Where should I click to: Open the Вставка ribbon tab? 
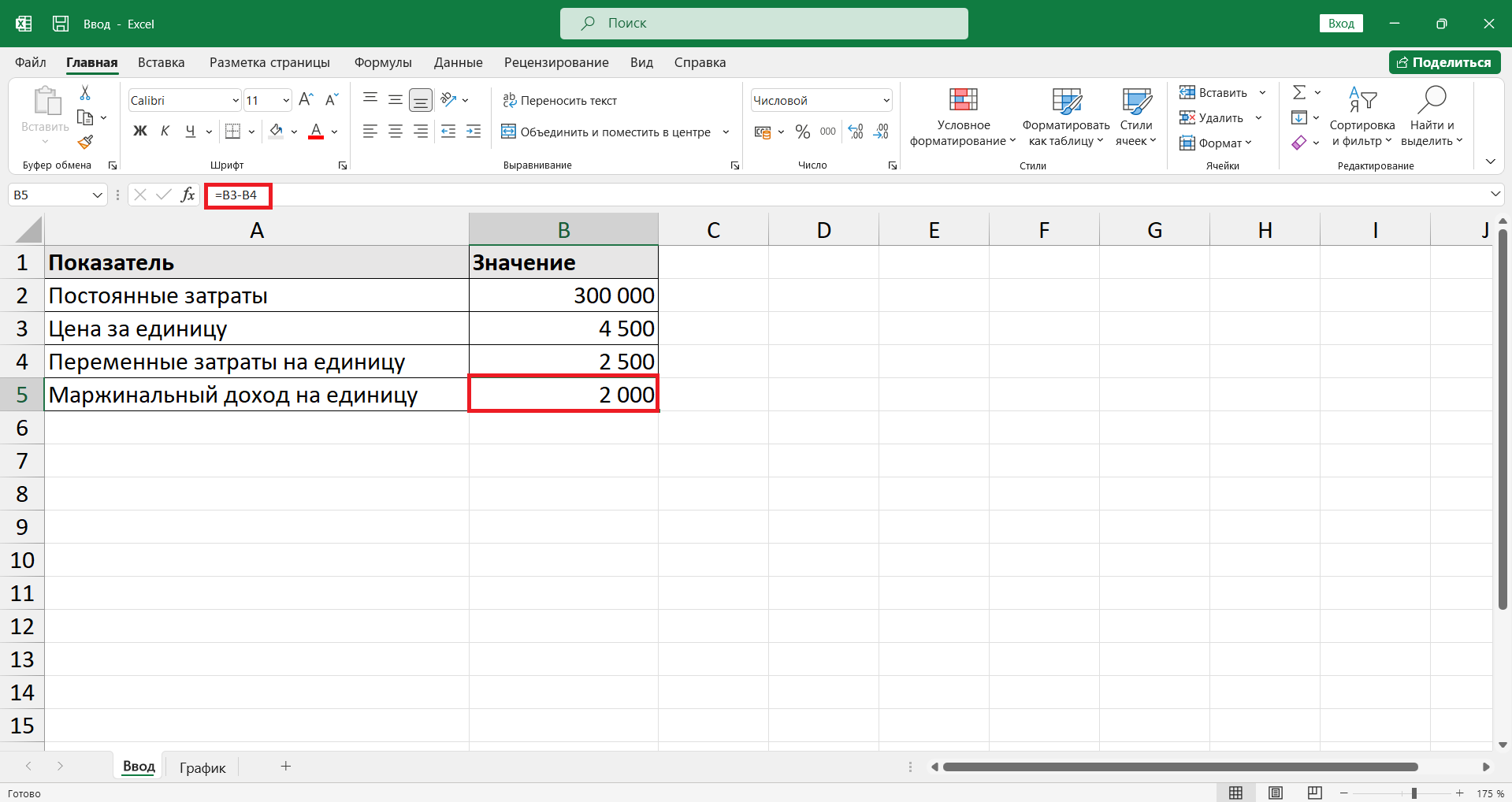[x=162, y=62]
